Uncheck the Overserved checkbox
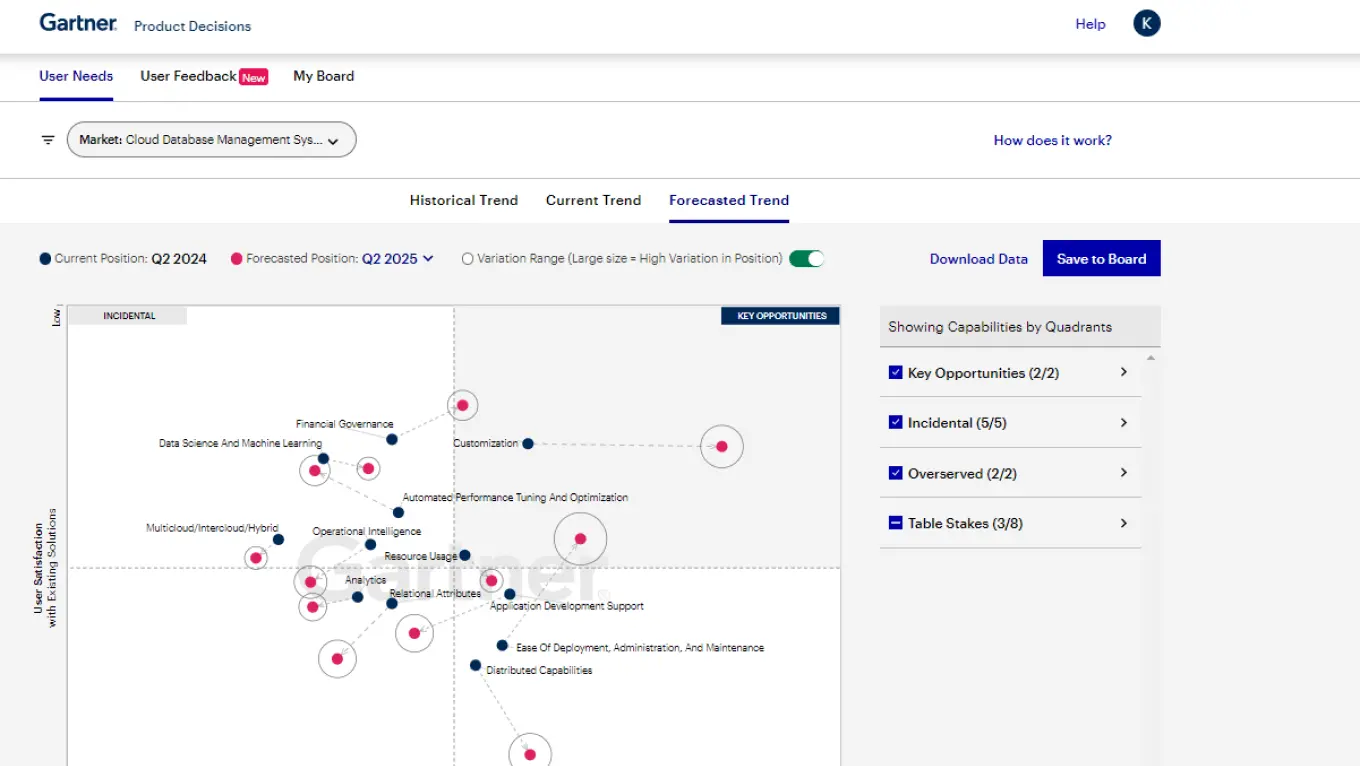The width and height of the screenshot is (1360, 766). click(896, 473)
